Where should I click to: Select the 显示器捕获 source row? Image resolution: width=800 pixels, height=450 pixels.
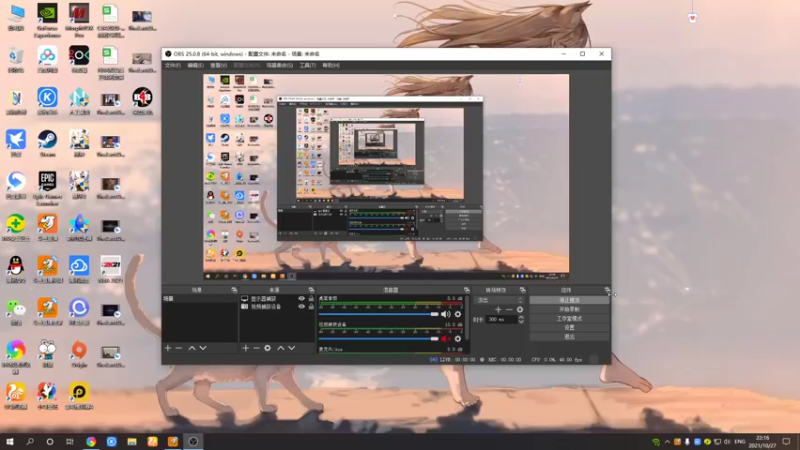tap(277, 298)
